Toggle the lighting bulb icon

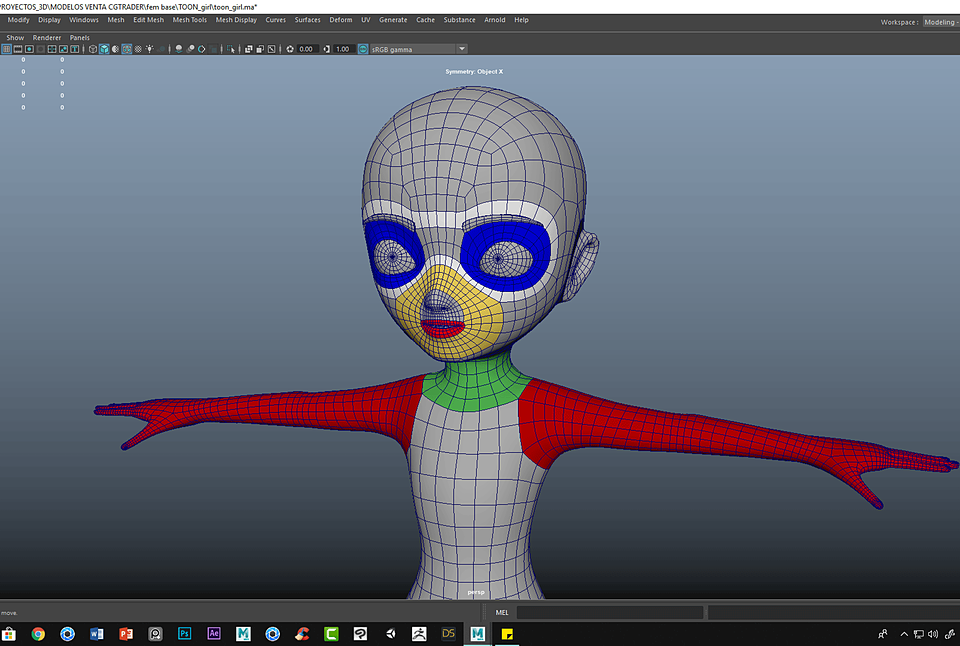point(149,48)
